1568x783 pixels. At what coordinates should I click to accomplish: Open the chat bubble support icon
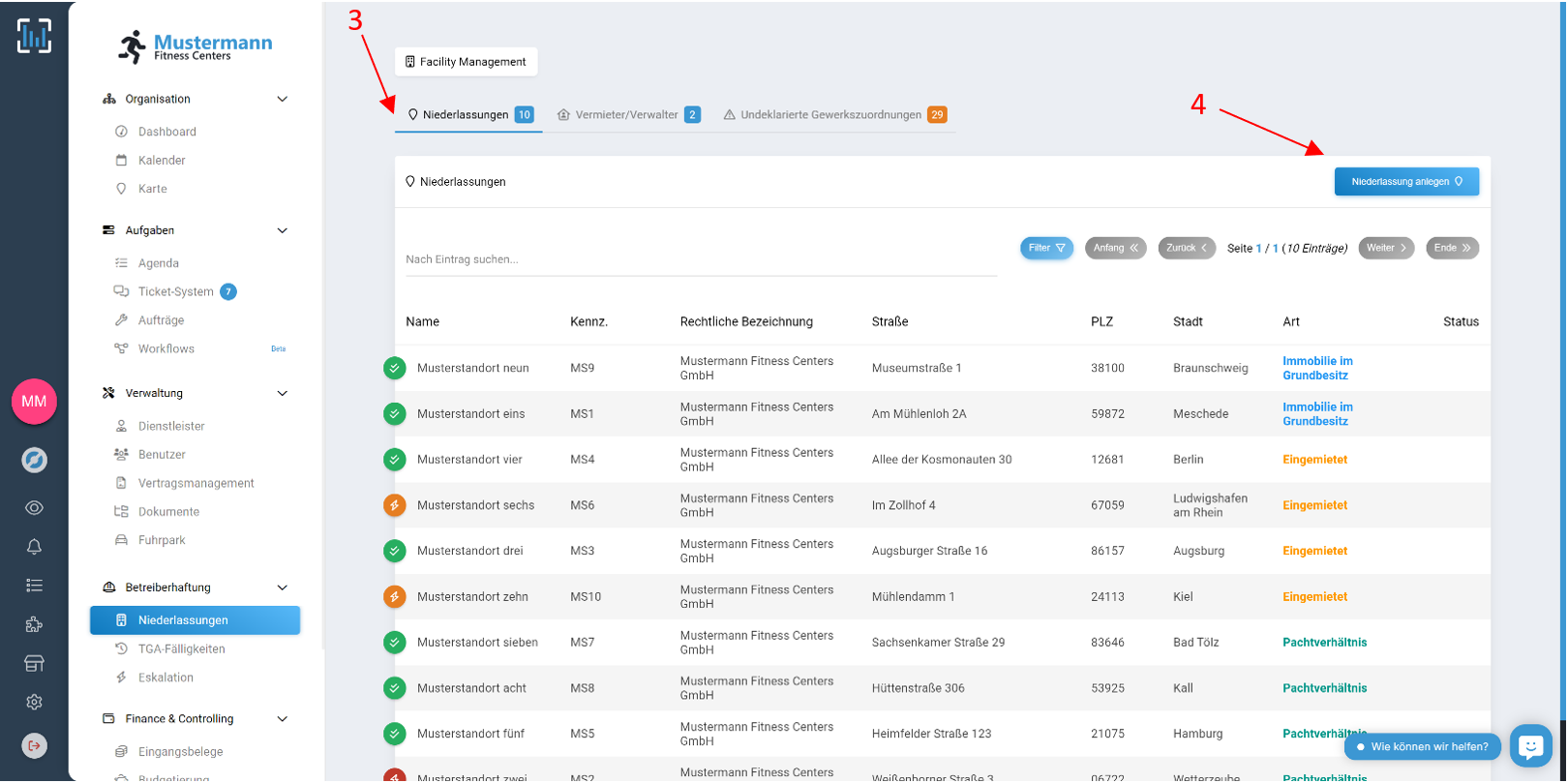point(1530,746)
